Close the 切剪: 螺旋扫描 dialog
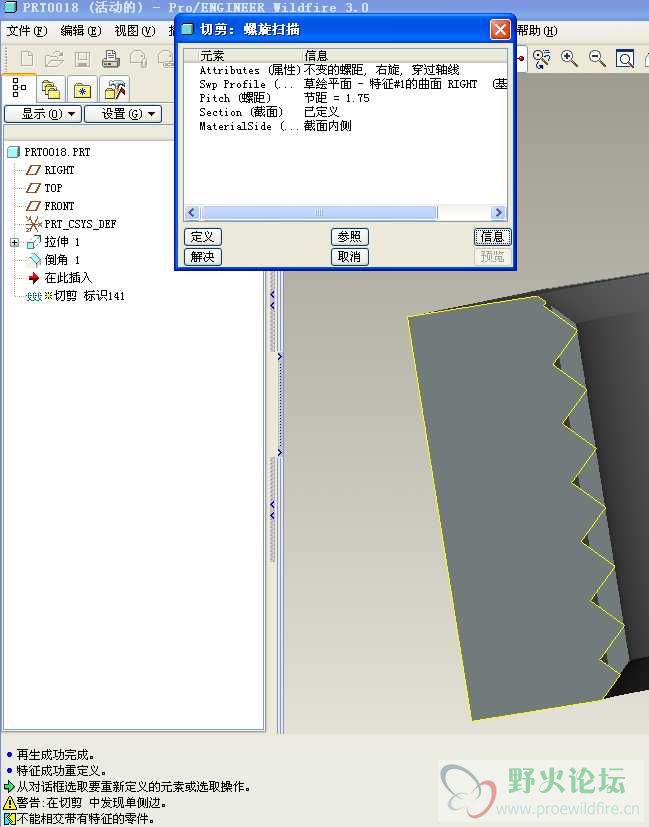Screen dimensions: 649x827 click(500, 30)
